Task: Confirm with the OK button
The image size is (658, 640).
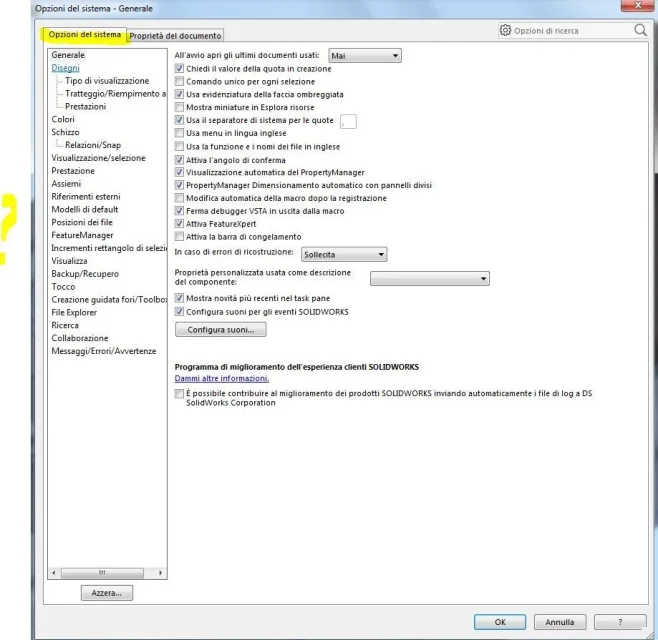Action: coord(500,622)
